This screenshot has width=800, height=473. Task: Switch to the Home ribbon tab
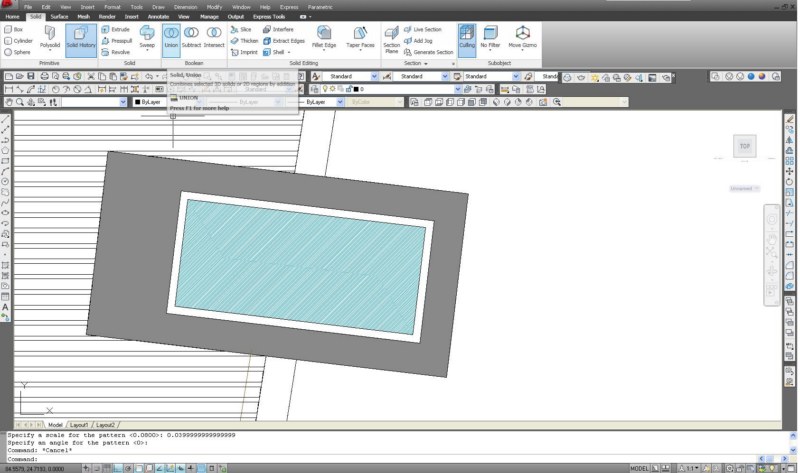coord(12,17)
